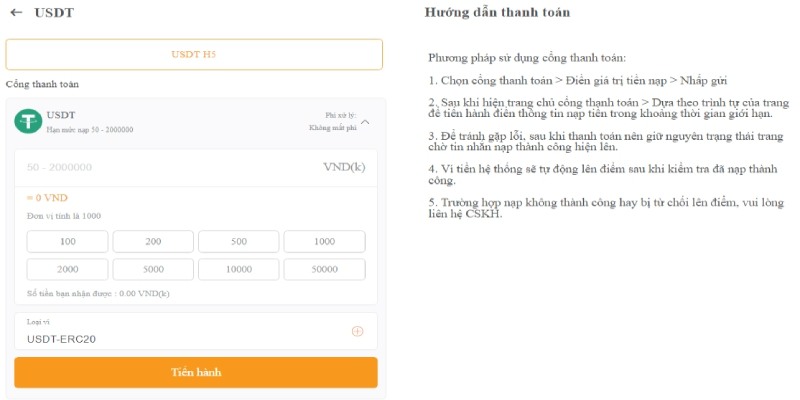Image resolution: width=800 pixels, height=400 pixels.
Task: Select the USDT H5 tab
Action: tap(194, 54)
